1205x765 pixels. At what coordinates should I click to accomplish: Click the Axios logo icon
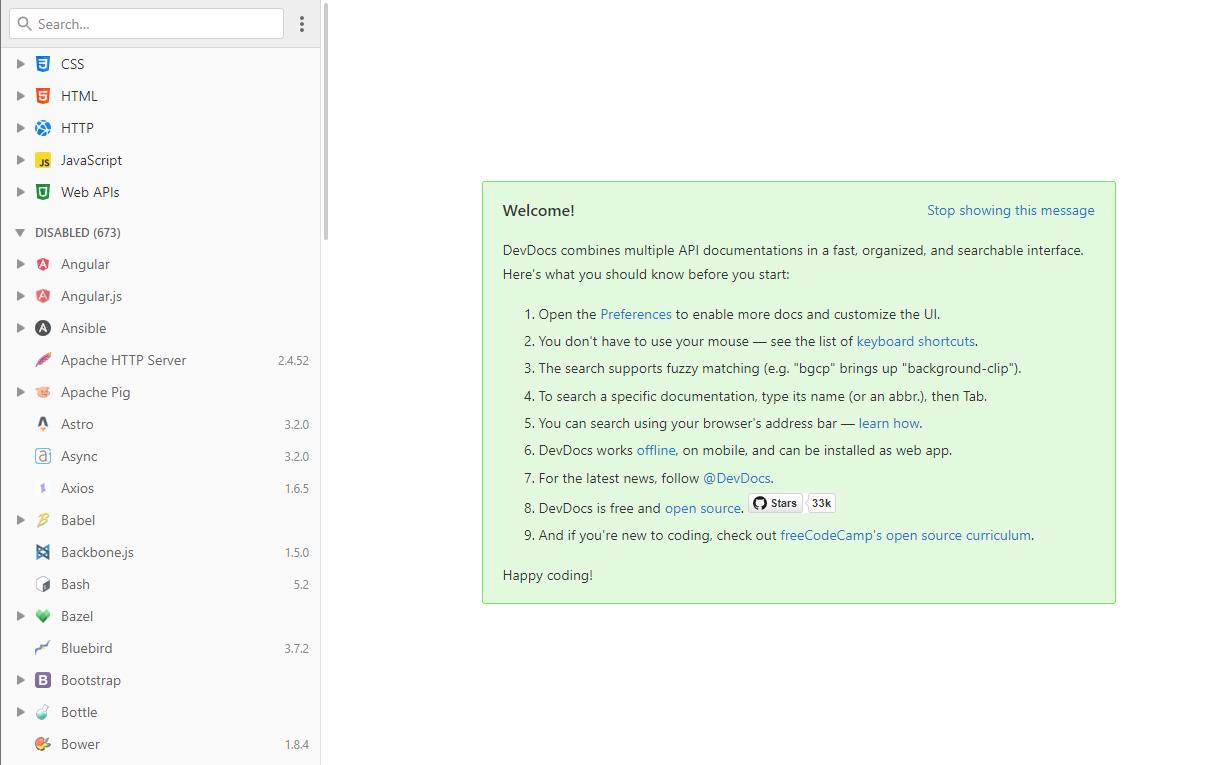point(43,488)
